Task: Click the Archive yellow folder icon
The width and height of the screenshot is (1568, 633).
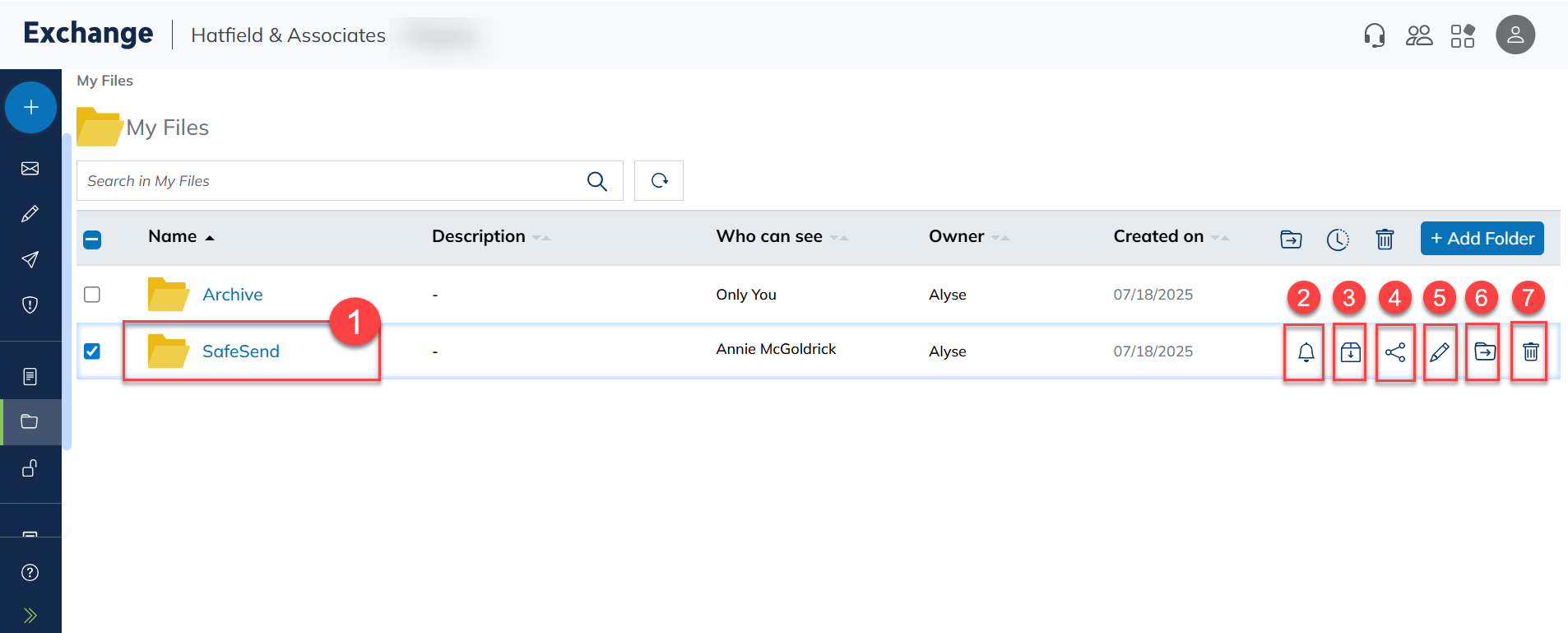Action: point(169,295)
